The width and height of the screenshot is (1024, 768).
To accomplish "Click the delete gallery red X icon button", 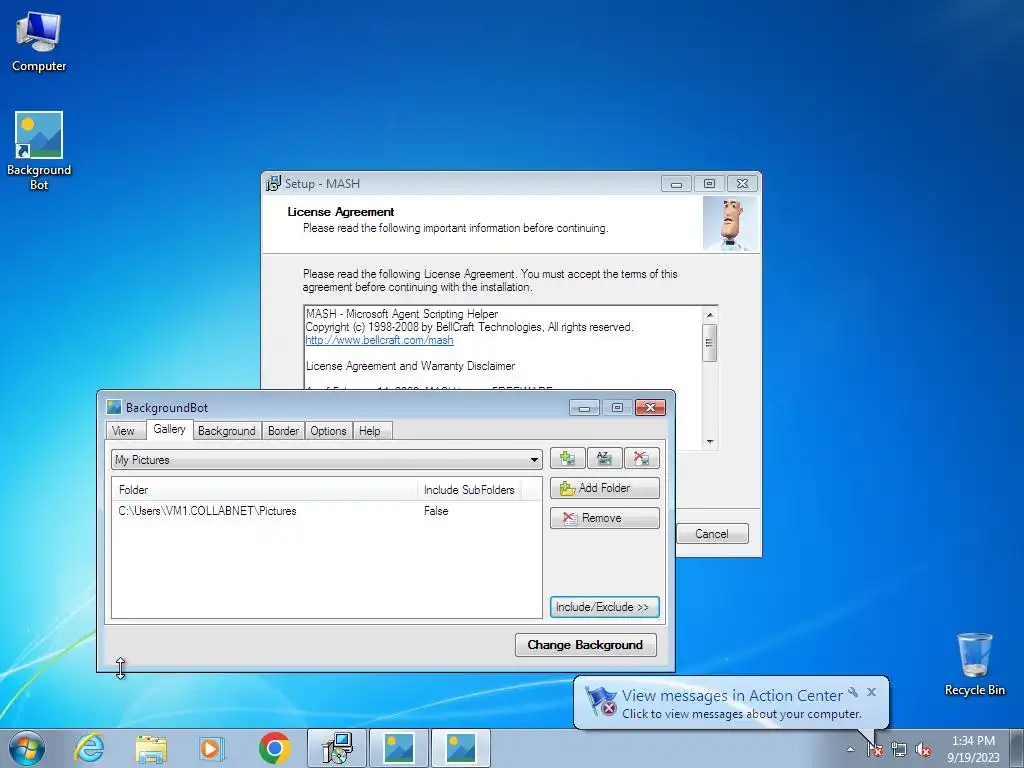I will 641,458.
